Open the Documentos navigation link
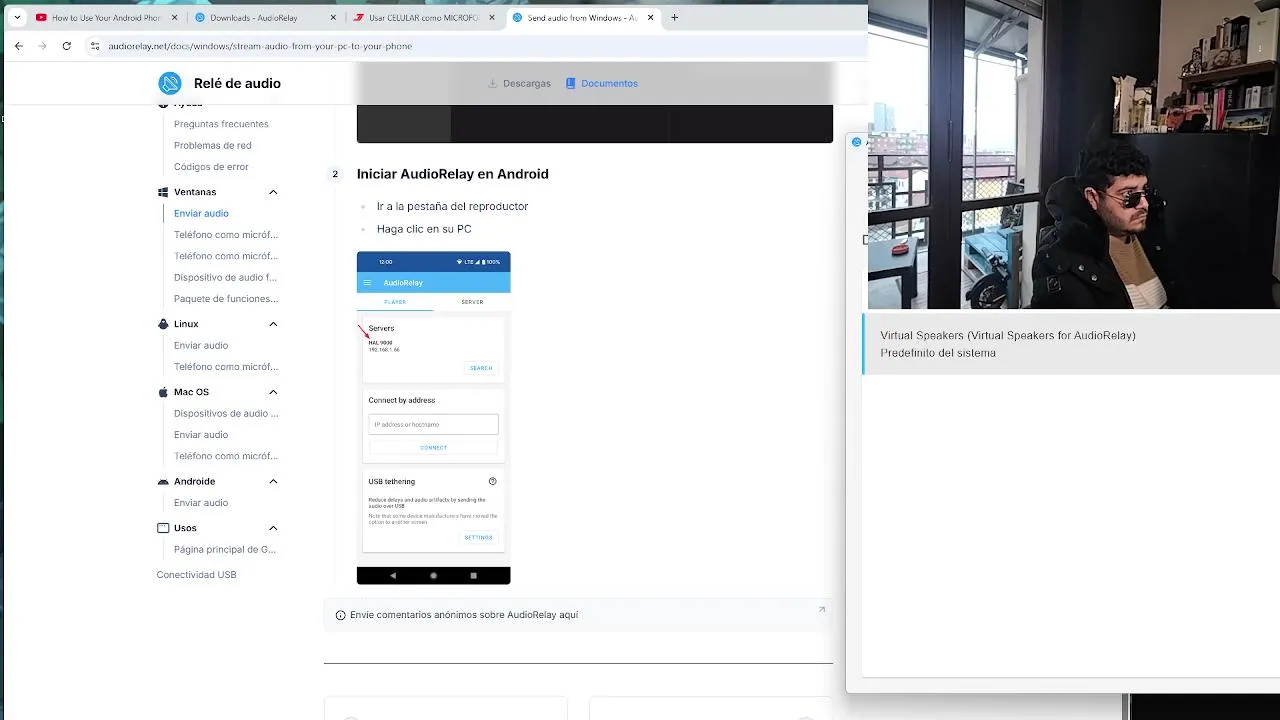The image size is (1280, 720). tap(602, 84)
